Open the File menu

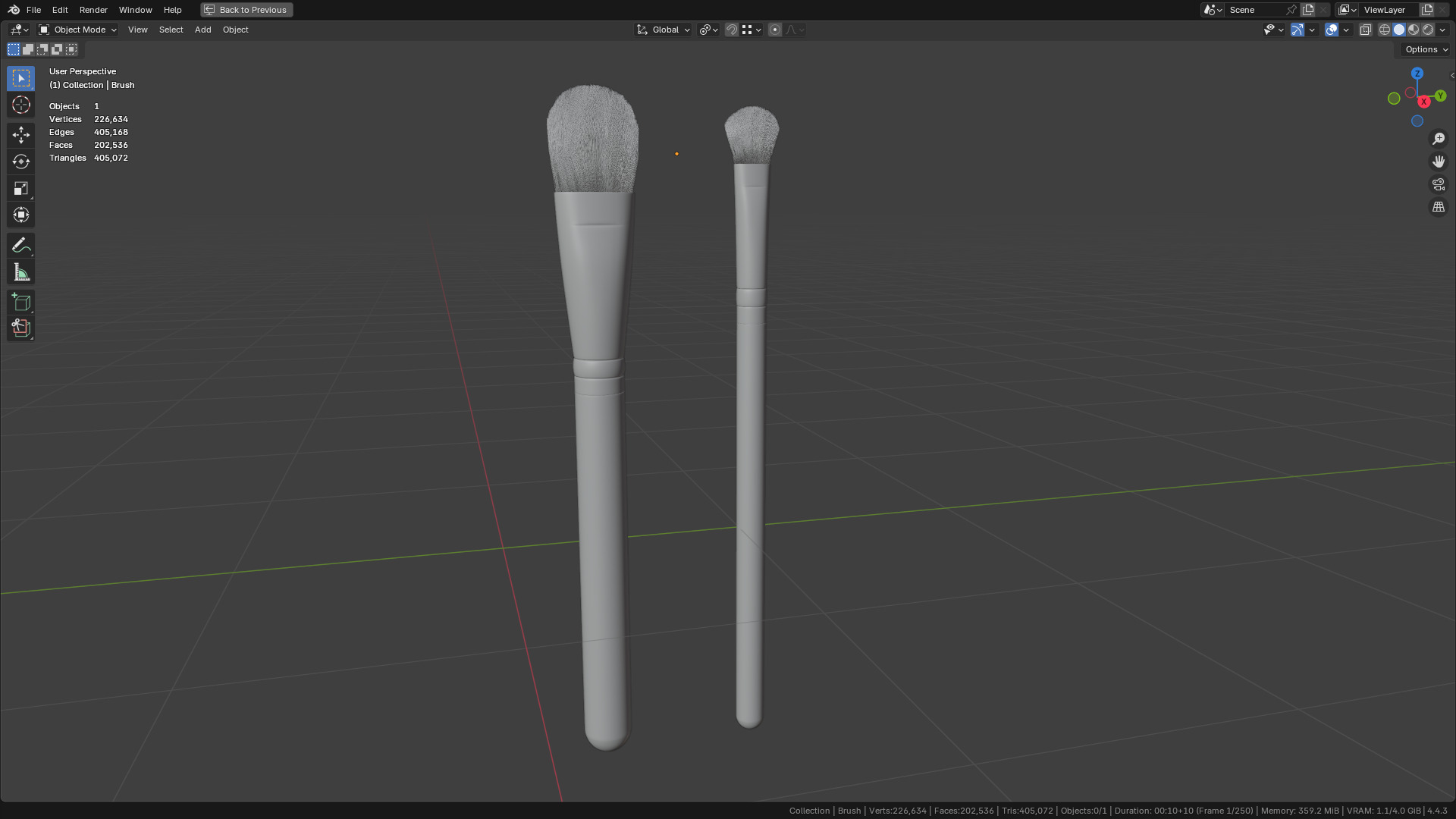pyautogui.click(x=33, y=10)
